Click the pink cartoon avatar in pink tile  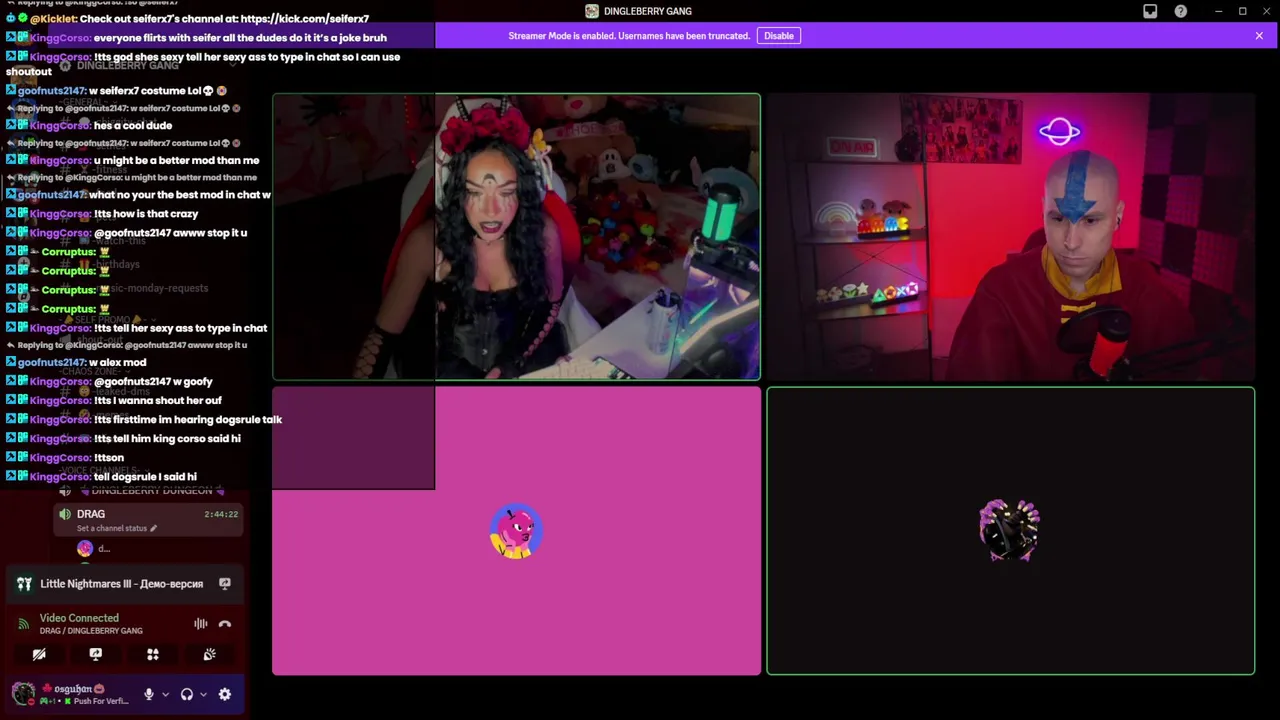click(x=516, y=531)
